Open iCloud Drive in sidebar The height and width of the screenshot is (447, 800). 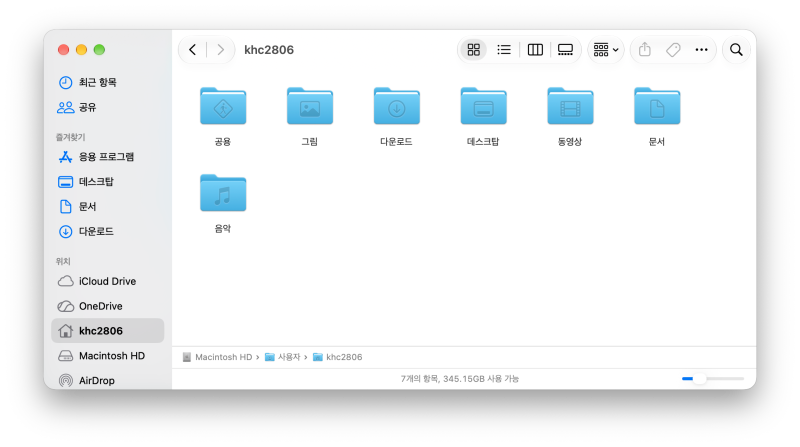click(x=108, y=281)
